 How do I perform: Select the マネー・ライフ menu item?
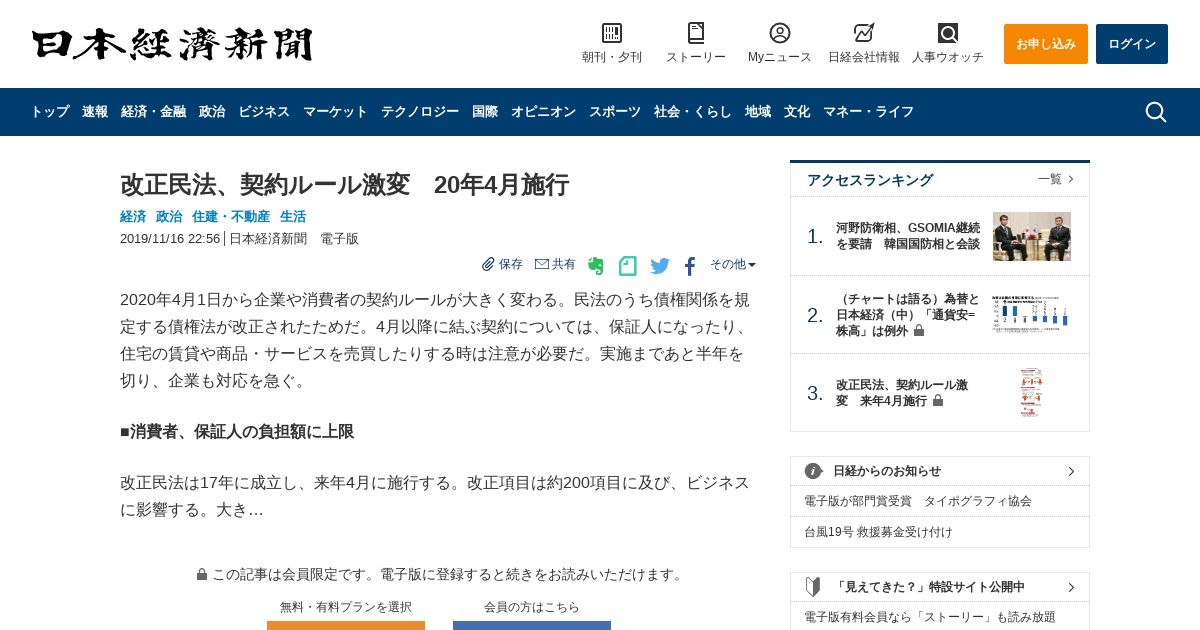click(868, 112)
